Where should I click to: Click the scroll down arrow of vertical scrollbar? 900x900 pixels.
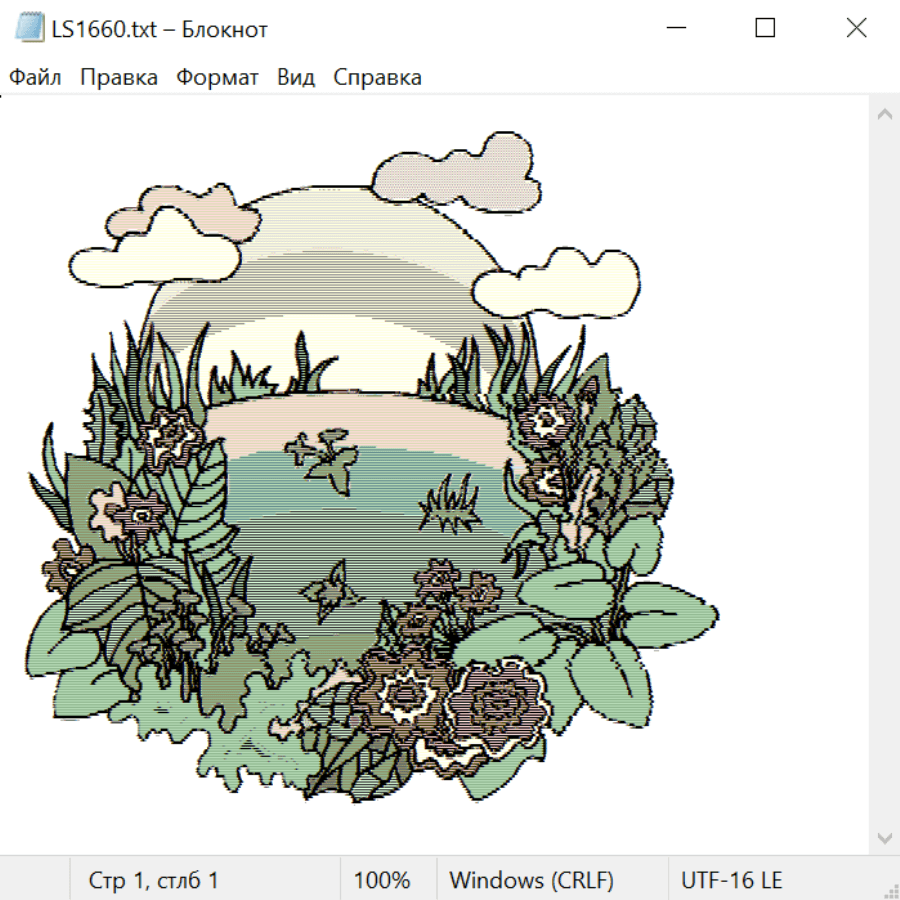point(884,837)
